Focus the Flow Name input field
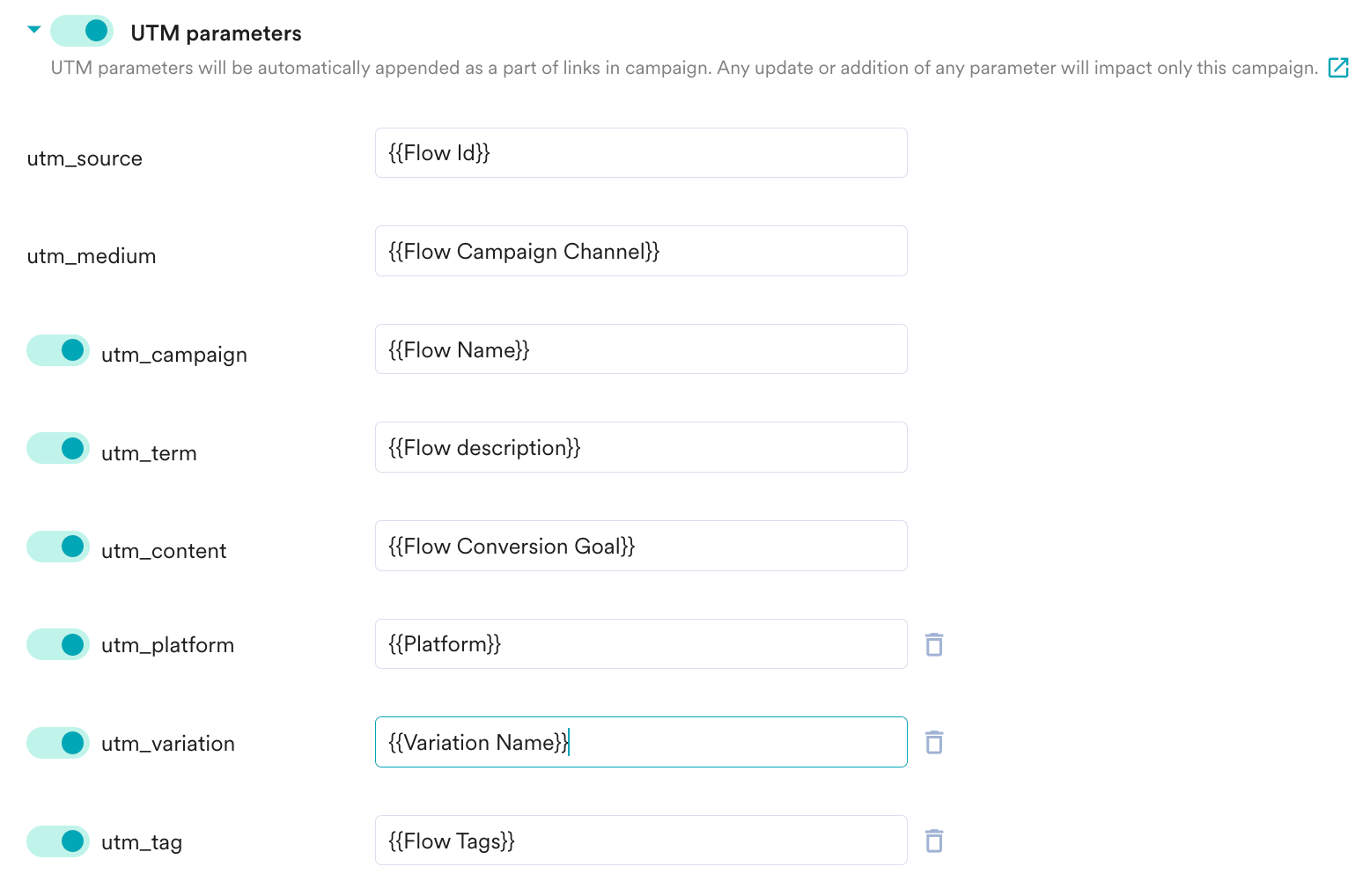 point(641,349)
